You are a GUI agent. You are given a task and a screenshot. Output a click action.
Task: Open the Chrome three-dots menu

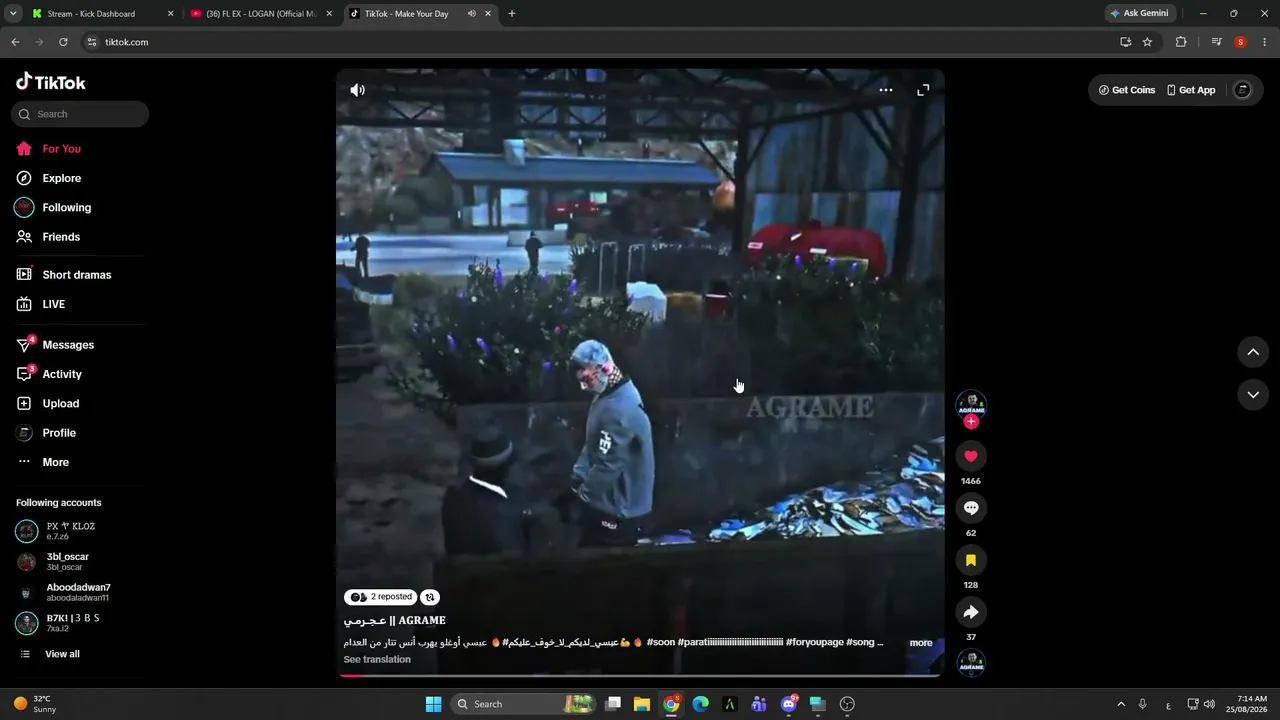pos(1265,42)
